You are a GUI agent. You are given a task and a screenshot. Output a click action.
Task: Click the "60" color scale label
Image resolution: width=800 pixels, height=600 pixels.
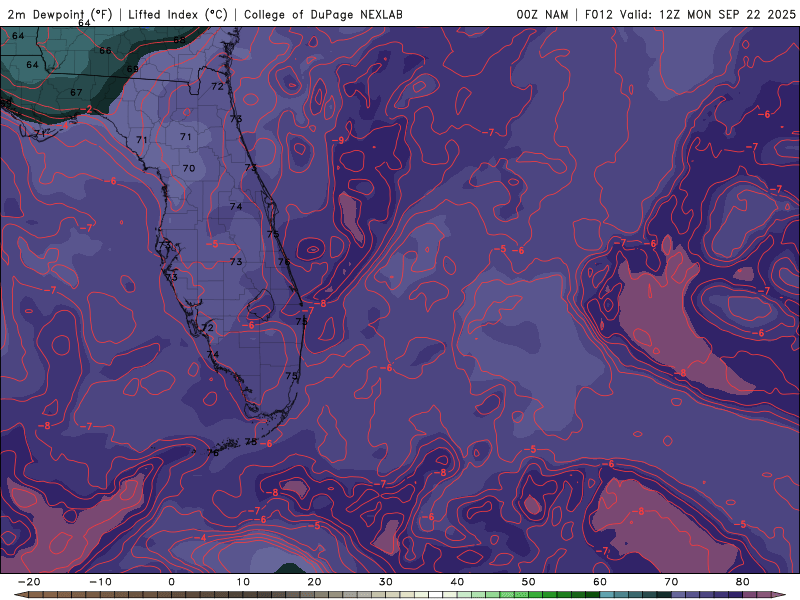click(600, 582)
